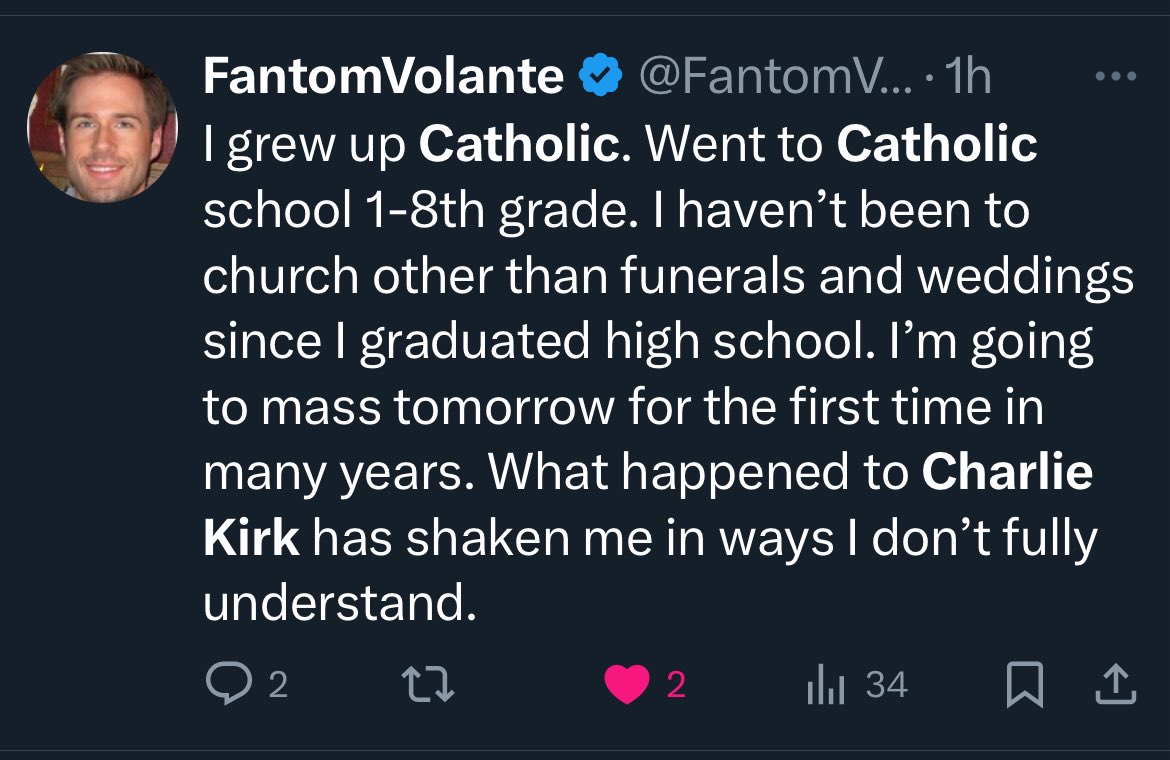Click the word 'understand.' in the post
The height and width of the screenshot is (760, 1170).
[x=338, y=604]
